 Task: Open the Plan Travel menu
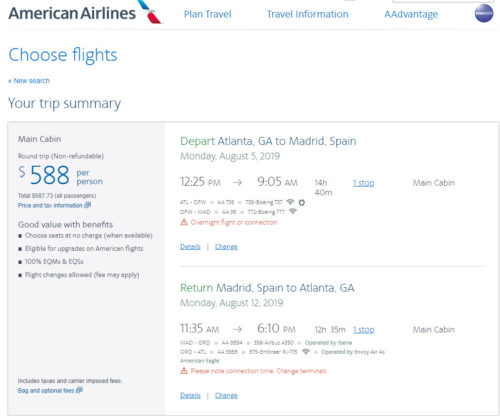(207, 14)
